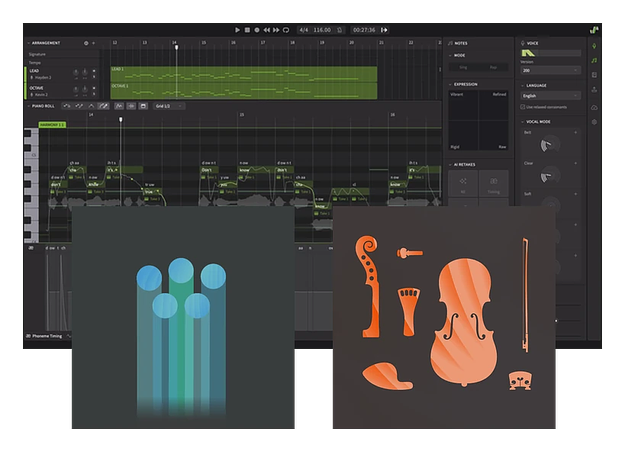Adjust the LEAD track volume knob

(75, 72)
